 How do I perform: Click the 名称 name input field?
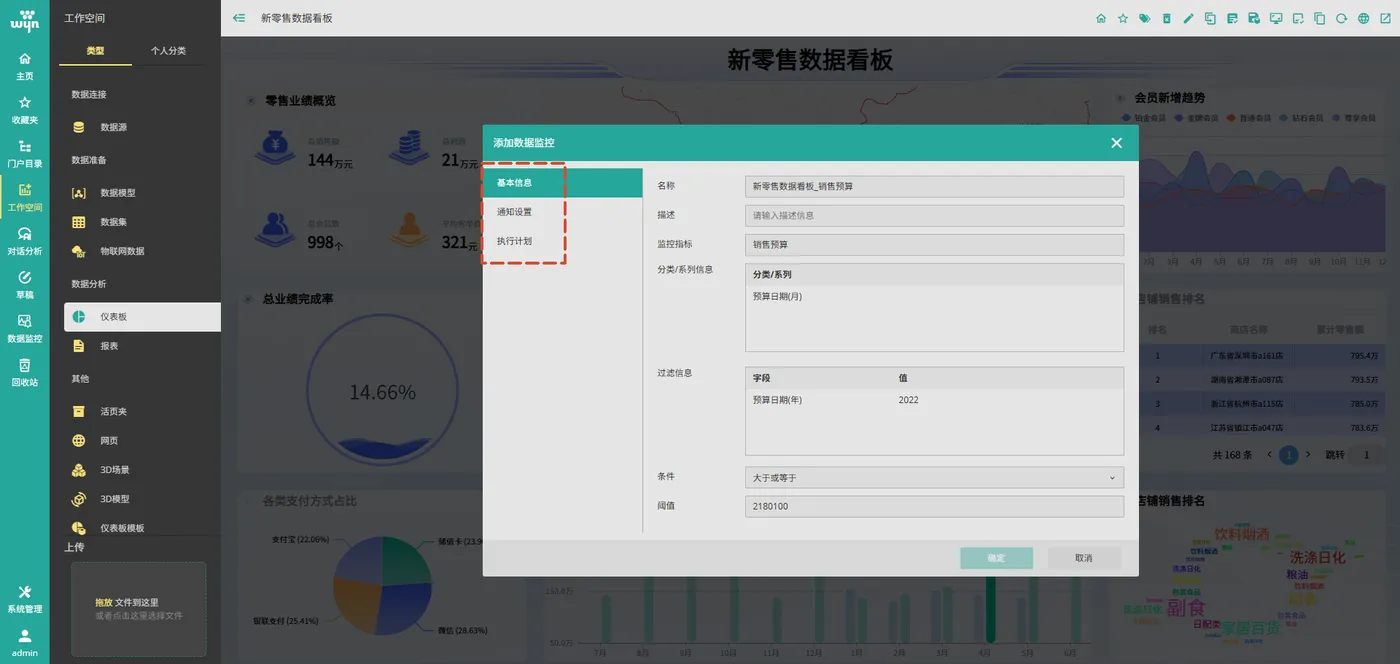pyautogui.click(x=934, y=186)
